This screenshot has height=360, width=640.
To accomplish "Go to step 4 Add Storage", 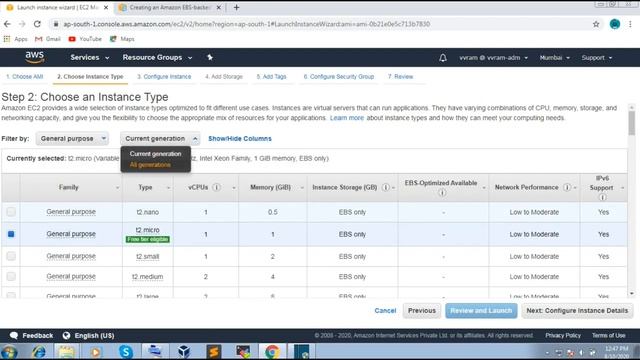I will click(224, 77).
